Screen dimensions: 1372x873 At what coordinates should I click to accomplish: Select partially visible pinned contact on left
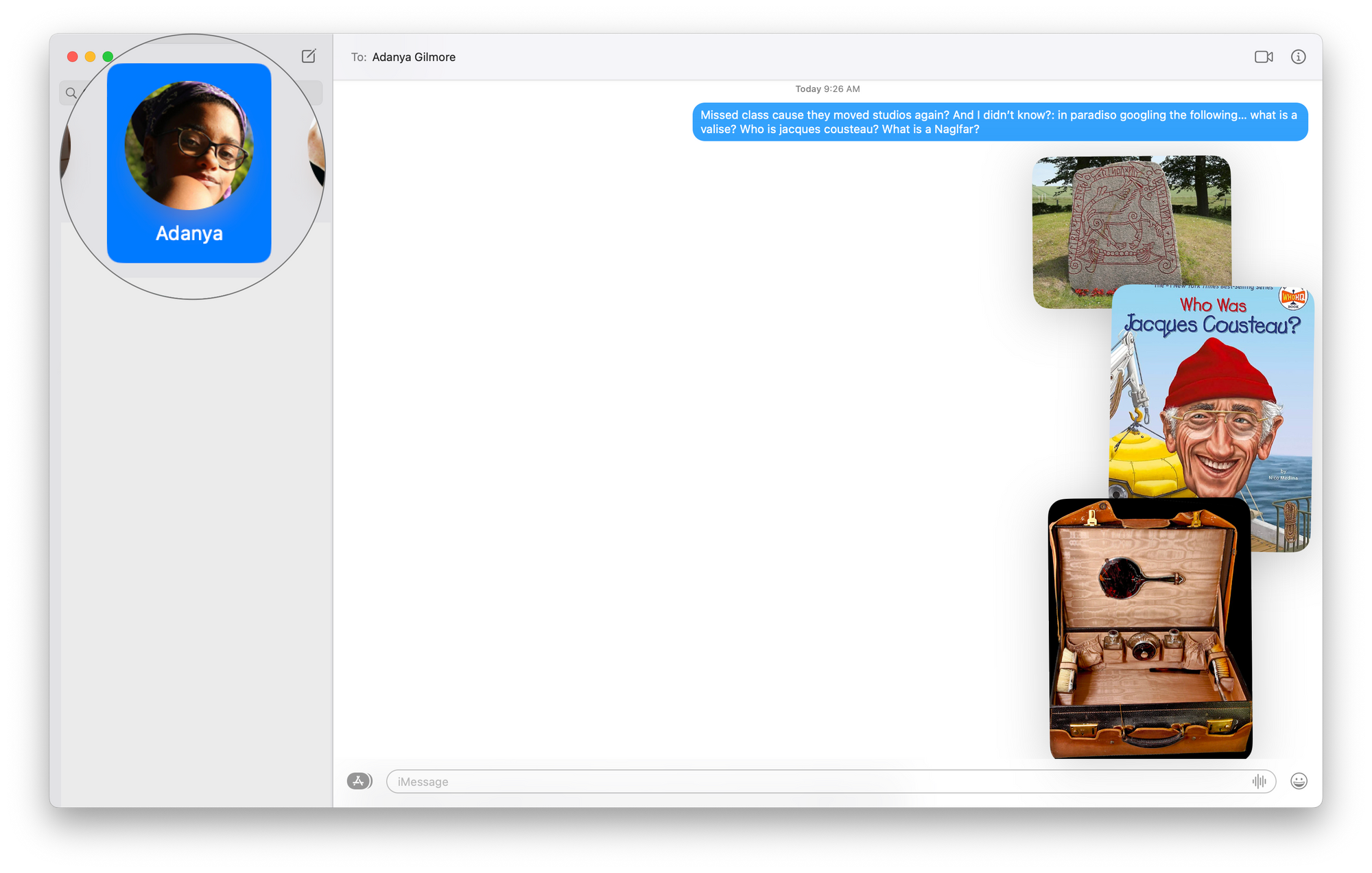tap(66, 152)
